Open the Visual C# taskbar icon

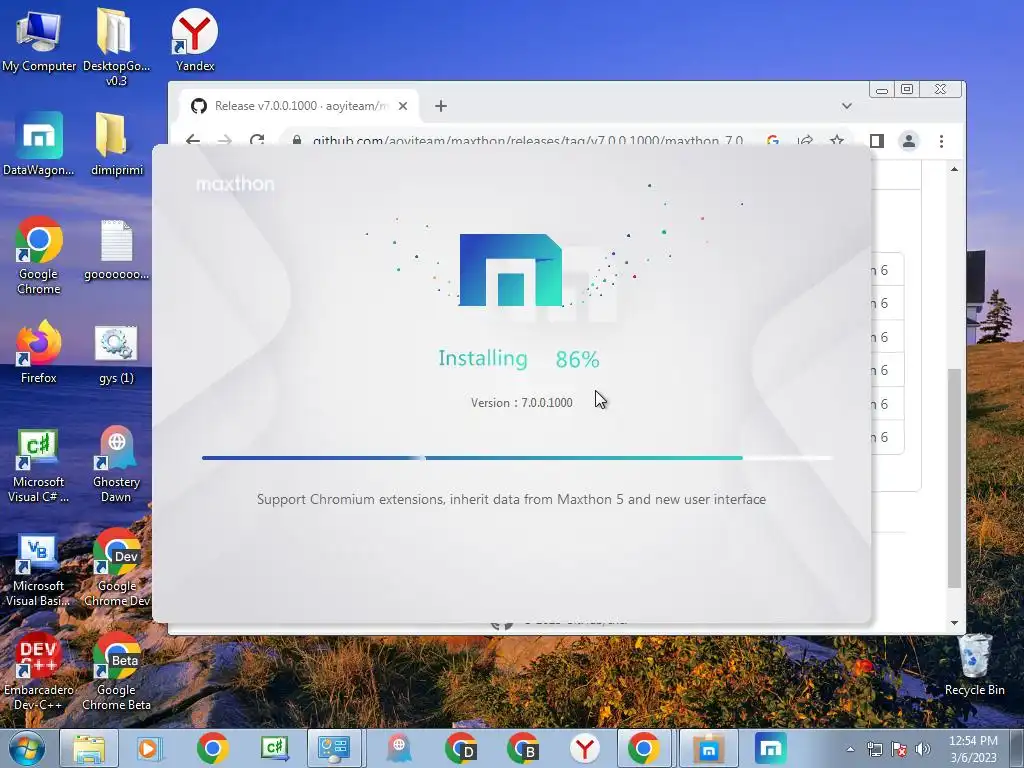click(x=274, y=749)
